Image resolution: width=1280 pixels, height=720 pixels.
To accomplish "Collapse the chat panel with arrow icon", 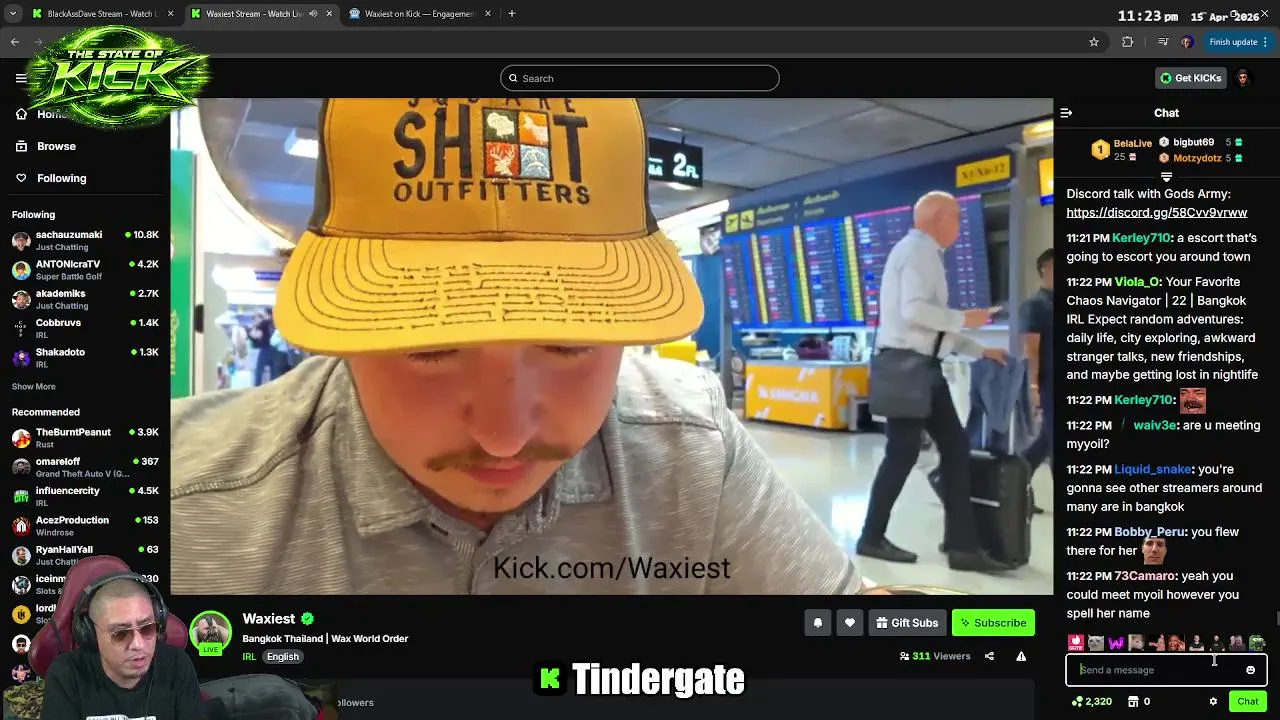I will (x=1066, y=113).
